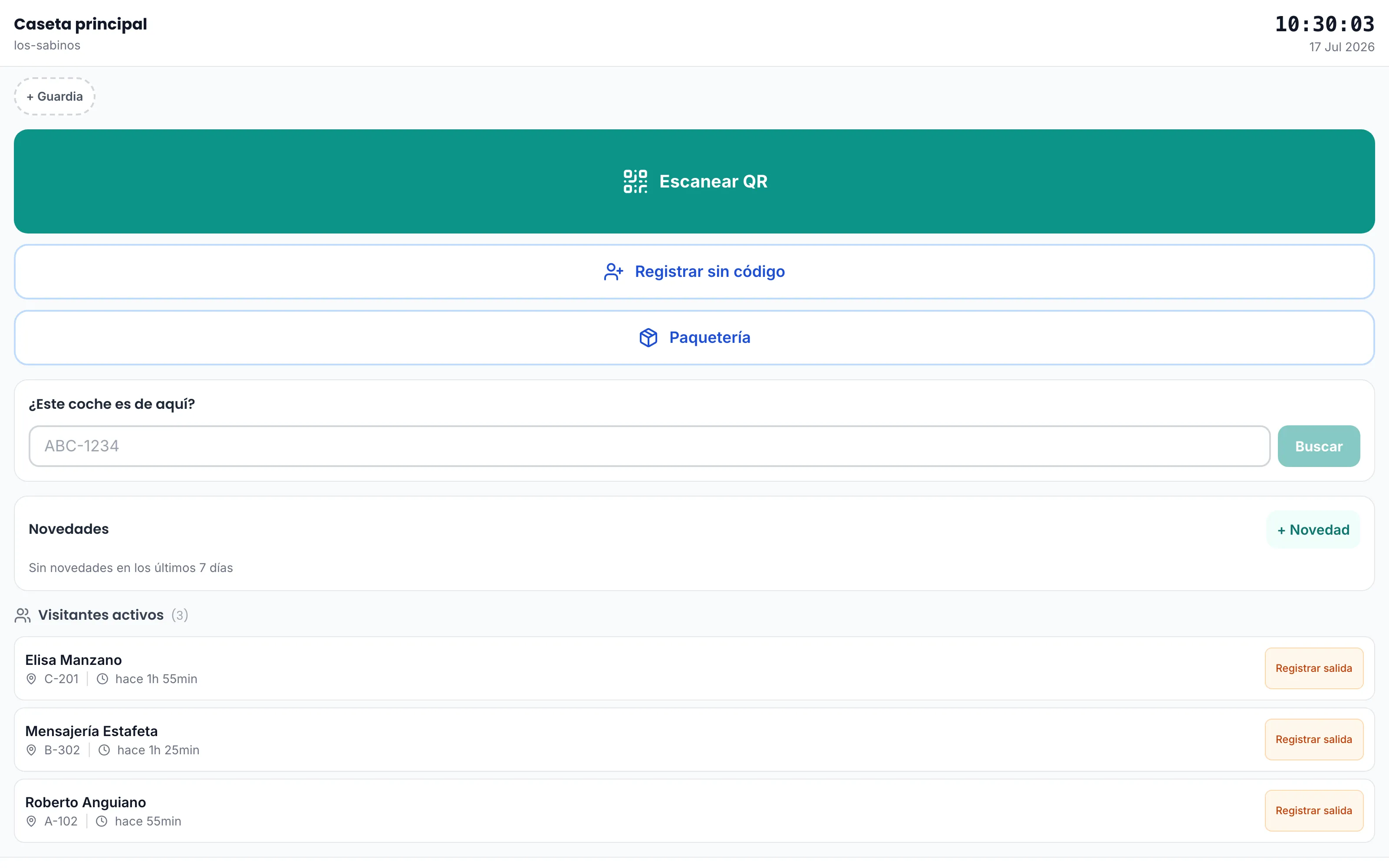This screenshot has width=1389, height=868.
Task: Click the clock icon next to hace 1h 25min
Action: (x=104, y=750)
